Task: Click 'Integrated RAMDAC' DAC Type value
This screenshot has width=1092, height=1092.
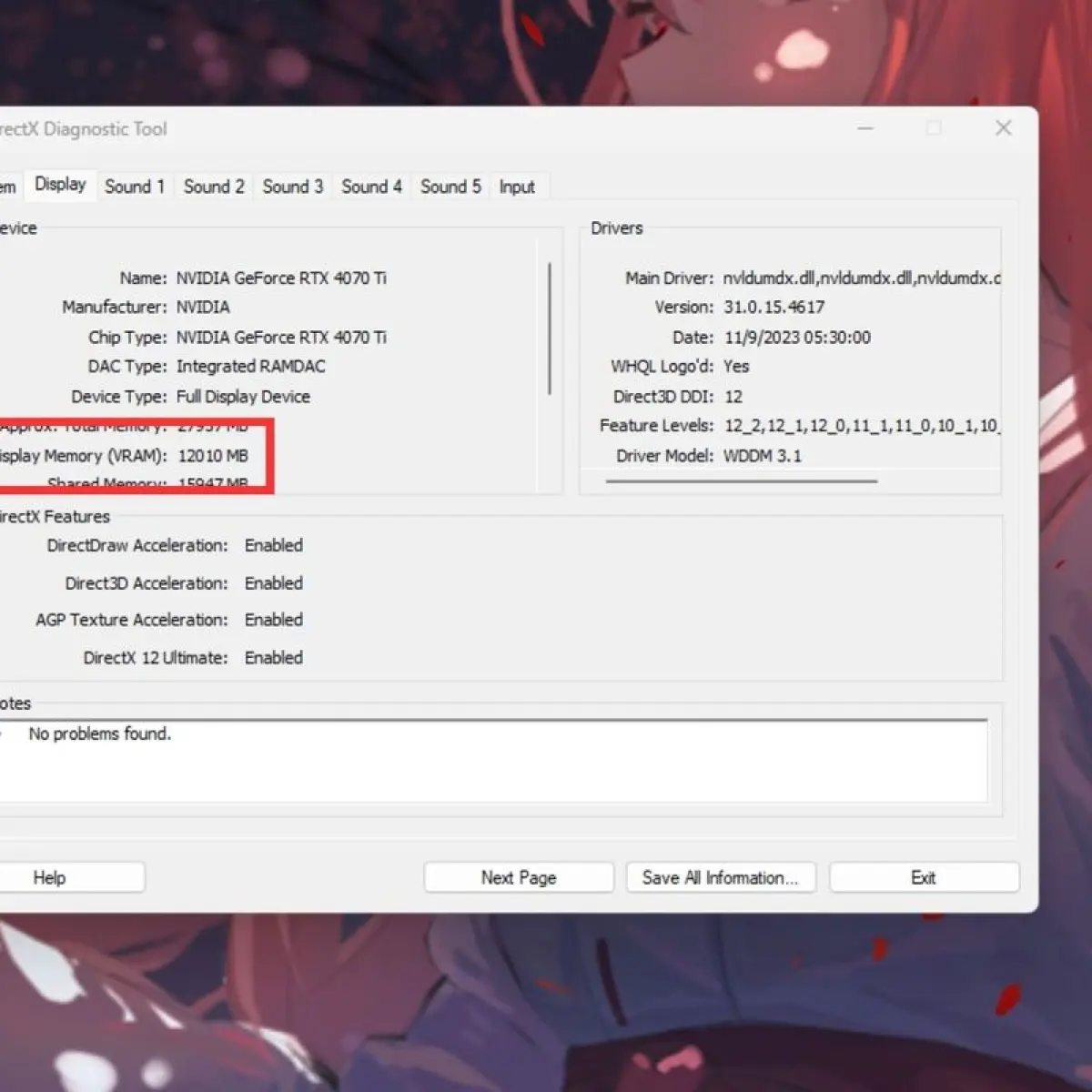Action: pos(250,366)
